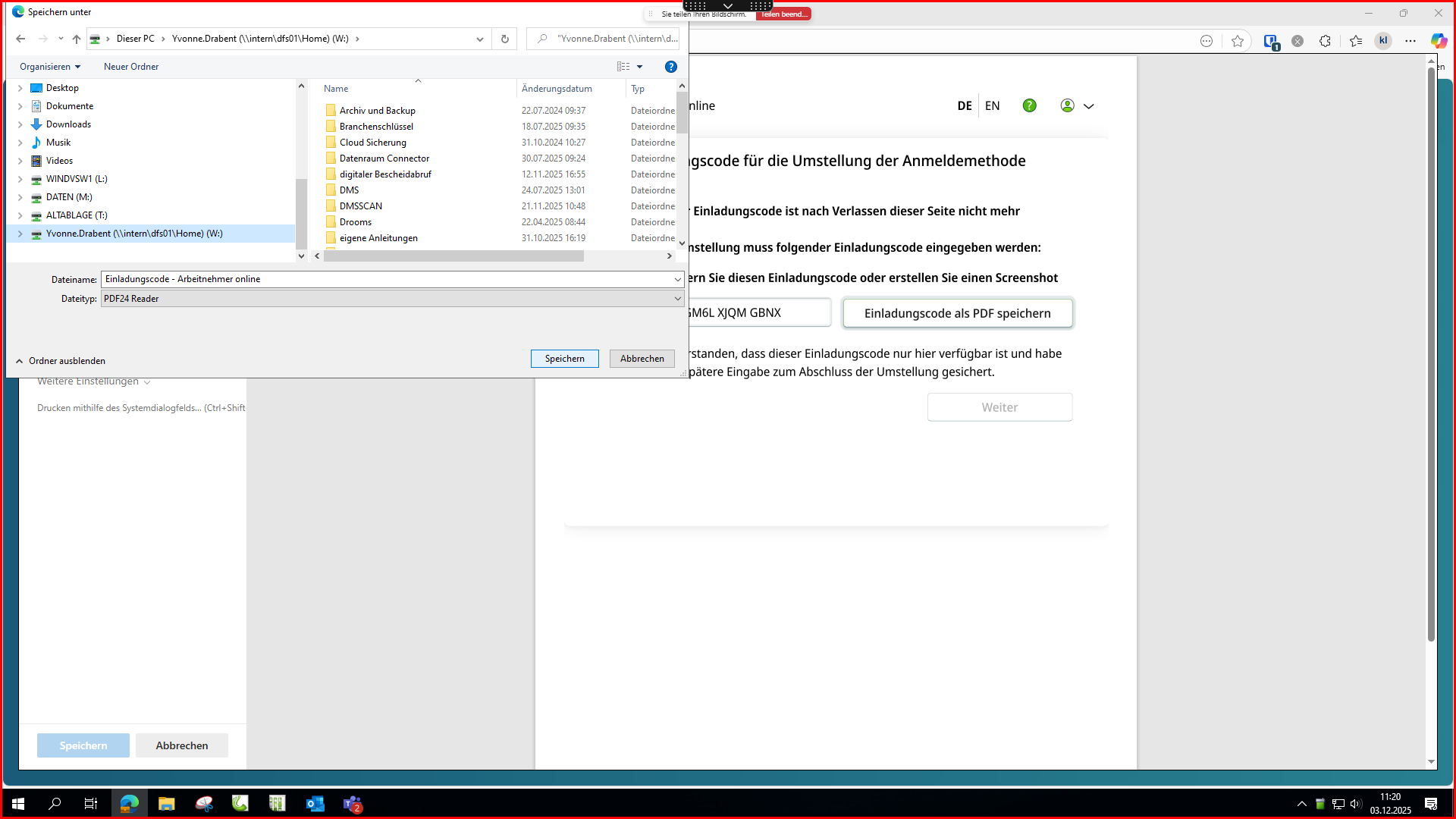Click the refresh icon in the address bar
This screenshot has height=819, width=1456.
click(x=504, y=39)
